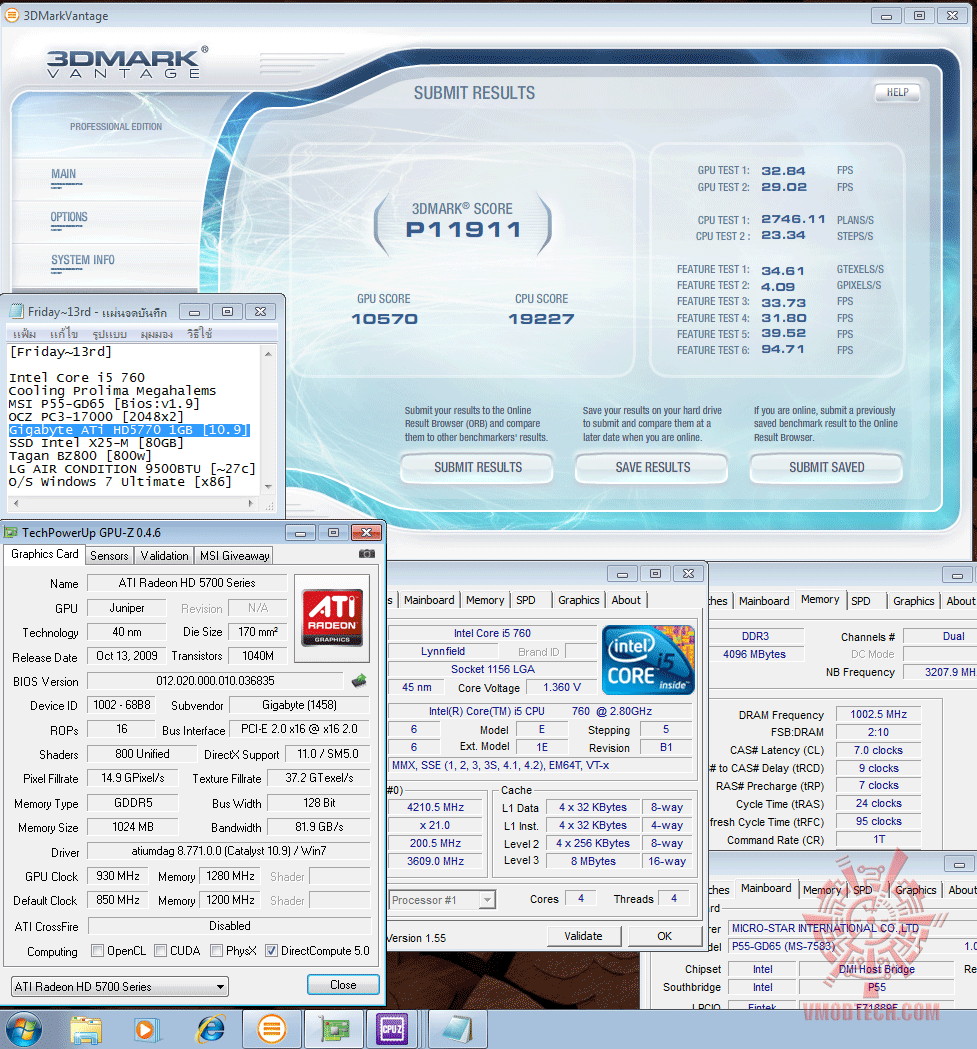Click the SAVE RESULTS button
The height and width of the screenshot is (1049, 977).
[653, 468]
